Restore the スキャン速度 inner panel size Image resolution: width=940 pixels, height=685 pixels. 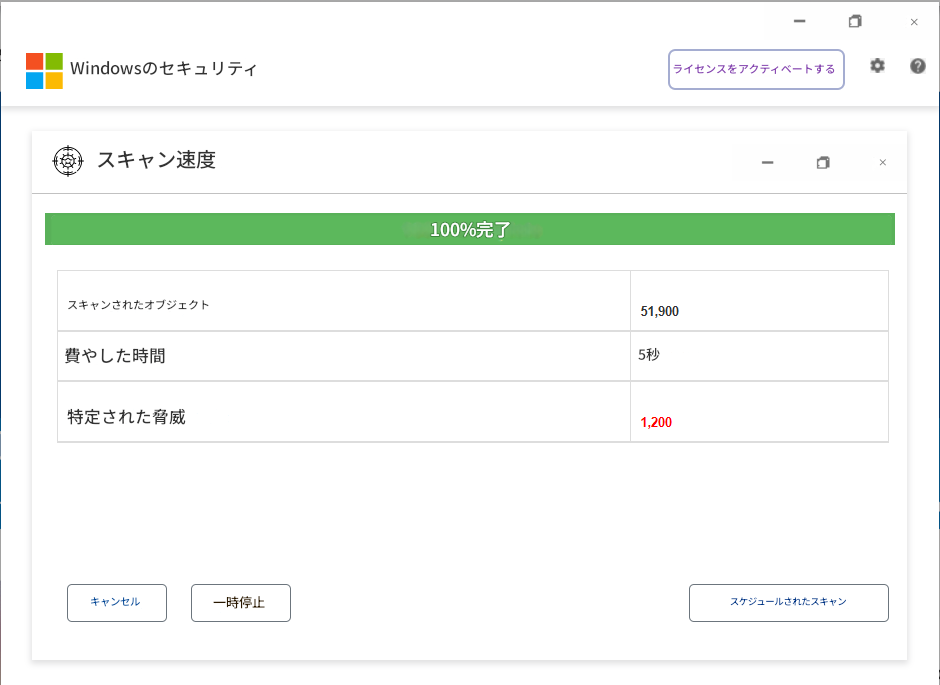pyautogui.click(x=823, y=163)
